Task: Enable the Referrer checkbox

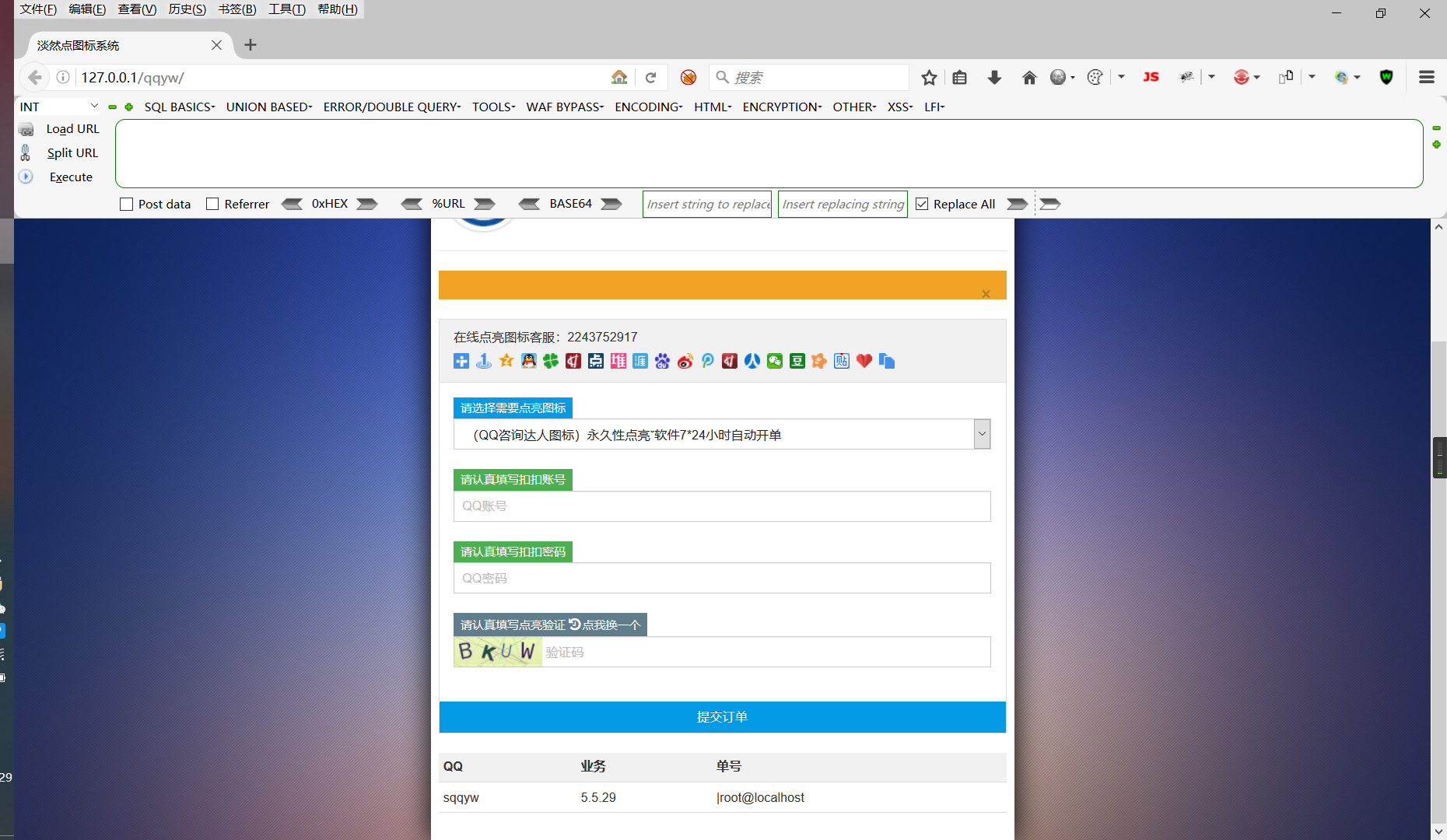Action: (212, 204)
